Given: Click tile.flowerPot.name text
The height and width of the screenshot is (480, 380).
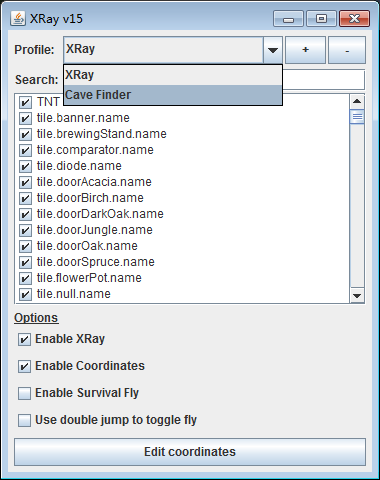Looking at the screenshot, I should point(89,278).
